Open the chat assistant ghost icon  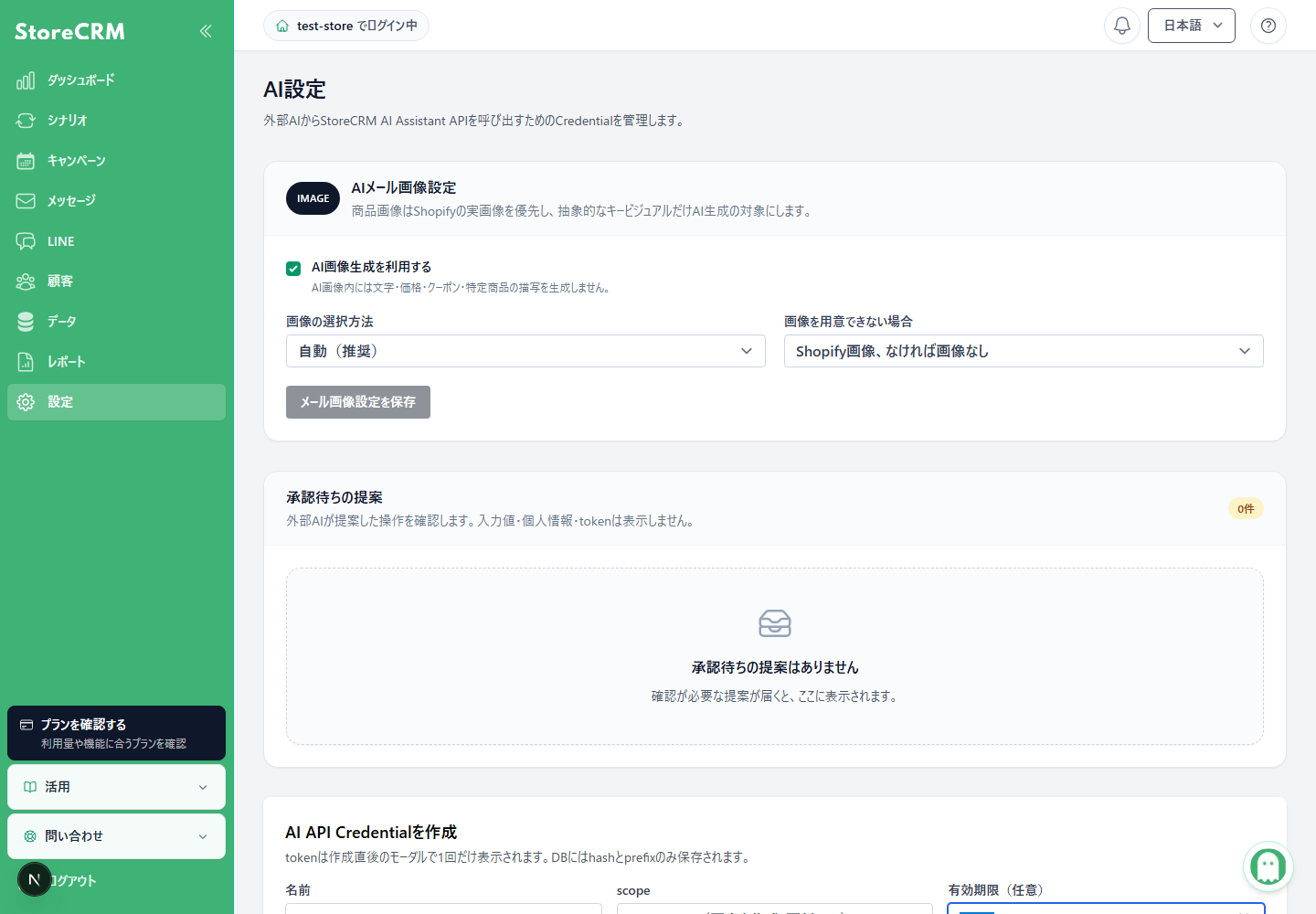click(1268, 866)
